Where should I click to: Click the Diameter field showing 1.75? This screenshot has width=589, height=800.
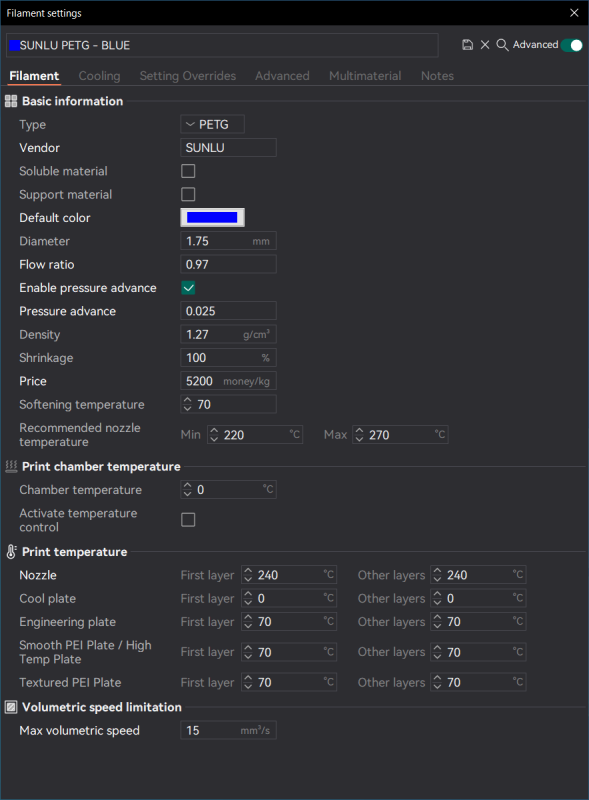228,241
